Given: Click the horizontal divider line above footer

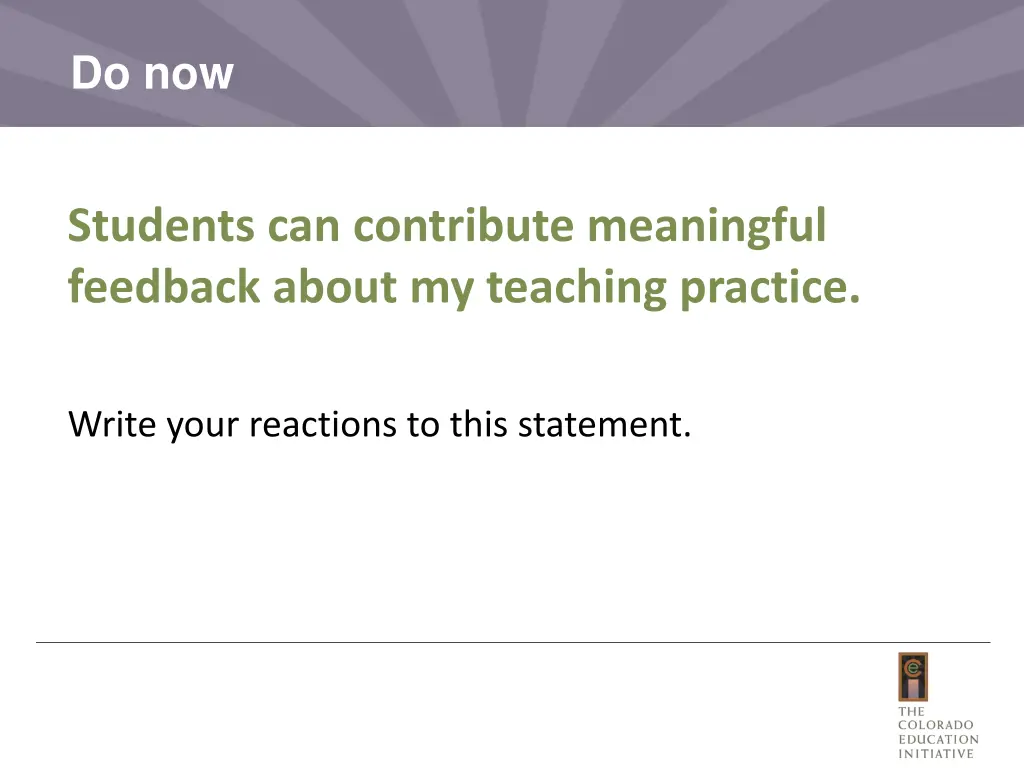Looking at the screenshot, I should pos(513,642).
